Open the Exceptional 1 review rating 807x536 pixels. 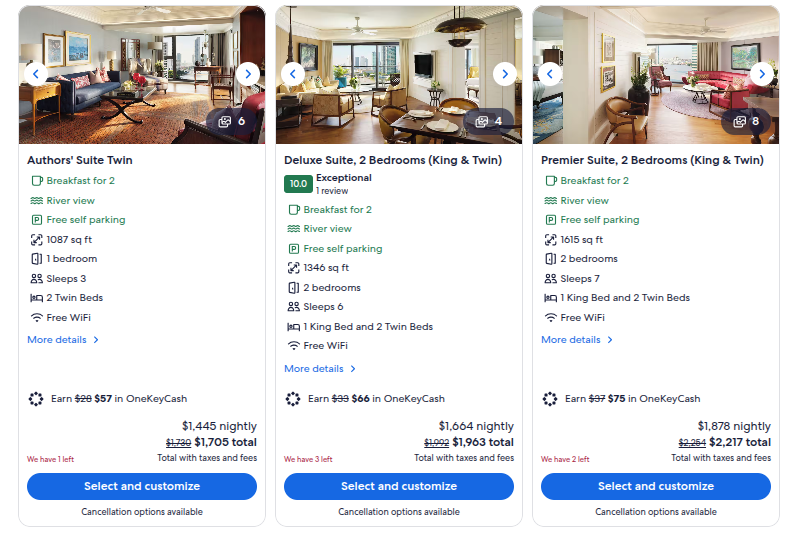328,184
